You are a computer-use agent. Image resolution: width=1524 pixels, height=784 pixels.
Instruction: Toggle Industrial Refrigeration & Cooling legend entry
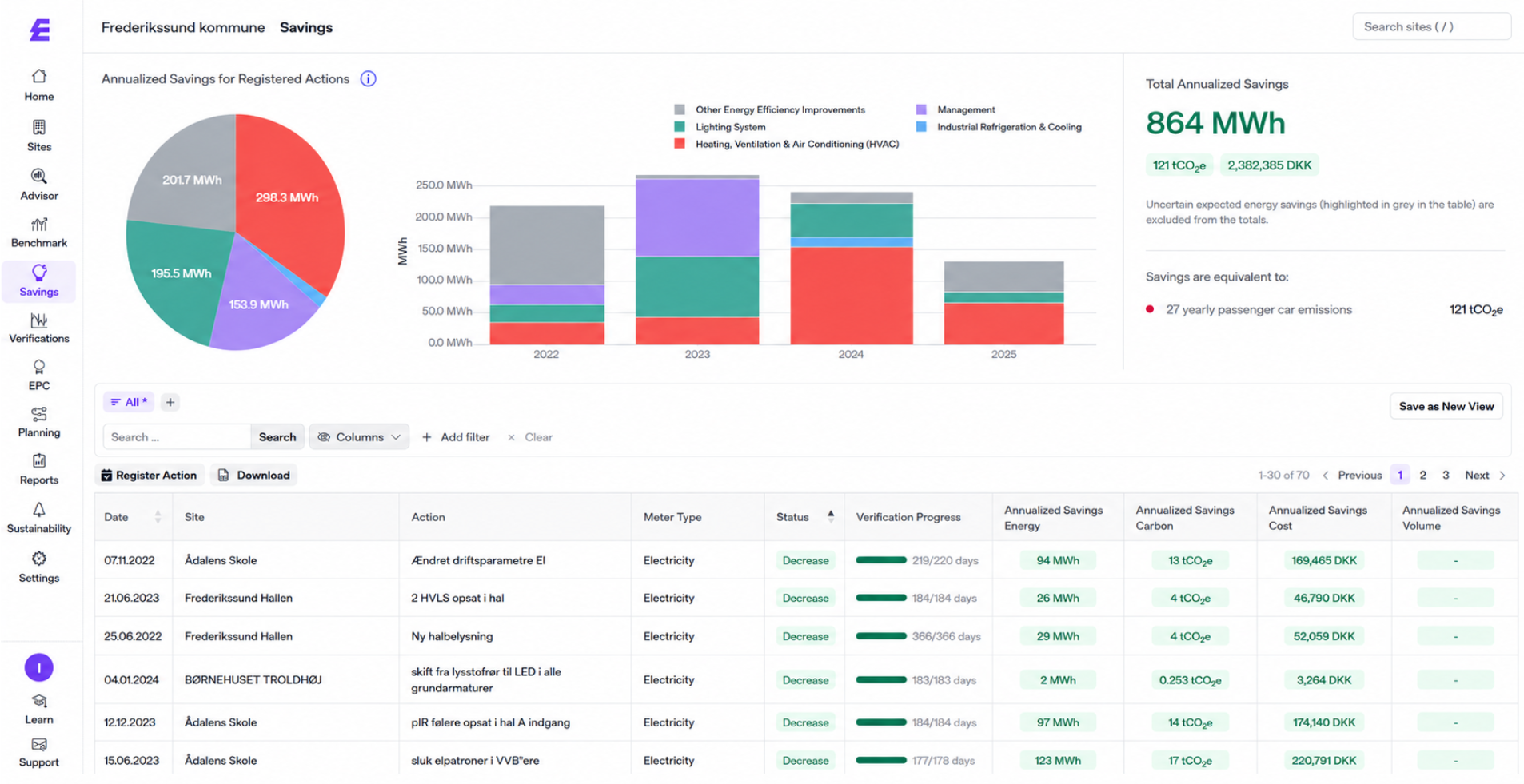999,127
